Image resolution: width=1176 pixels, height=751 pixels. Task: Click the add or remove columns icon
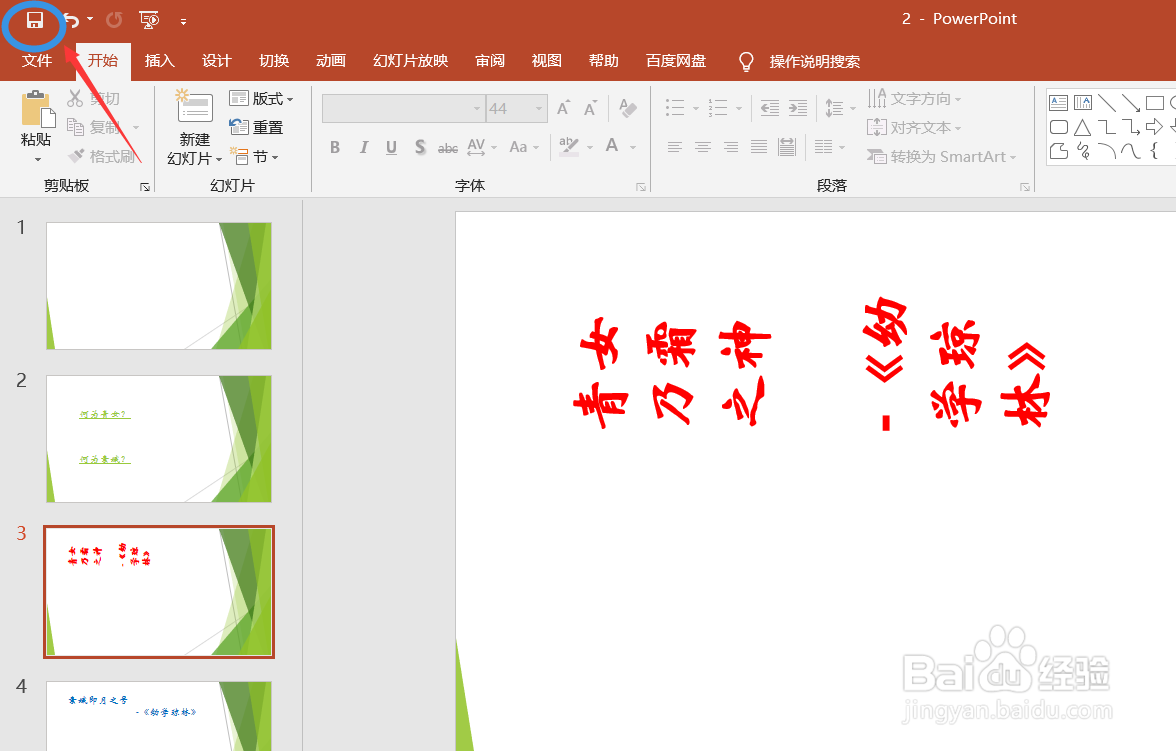click(824, 147)
